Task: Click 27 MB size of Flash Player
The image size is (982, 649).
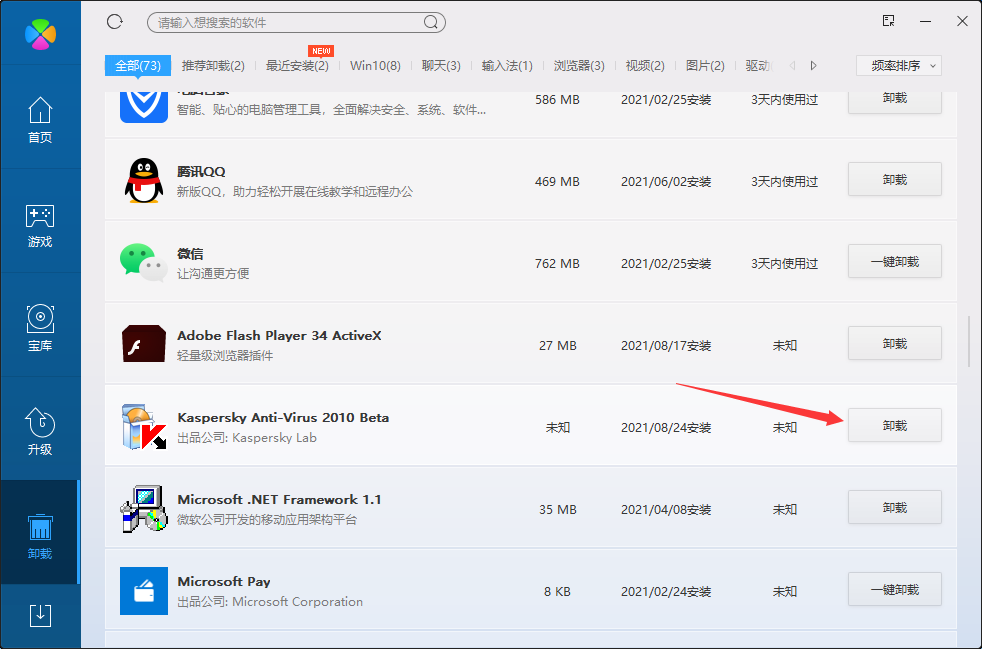Action: coord(557,346)
